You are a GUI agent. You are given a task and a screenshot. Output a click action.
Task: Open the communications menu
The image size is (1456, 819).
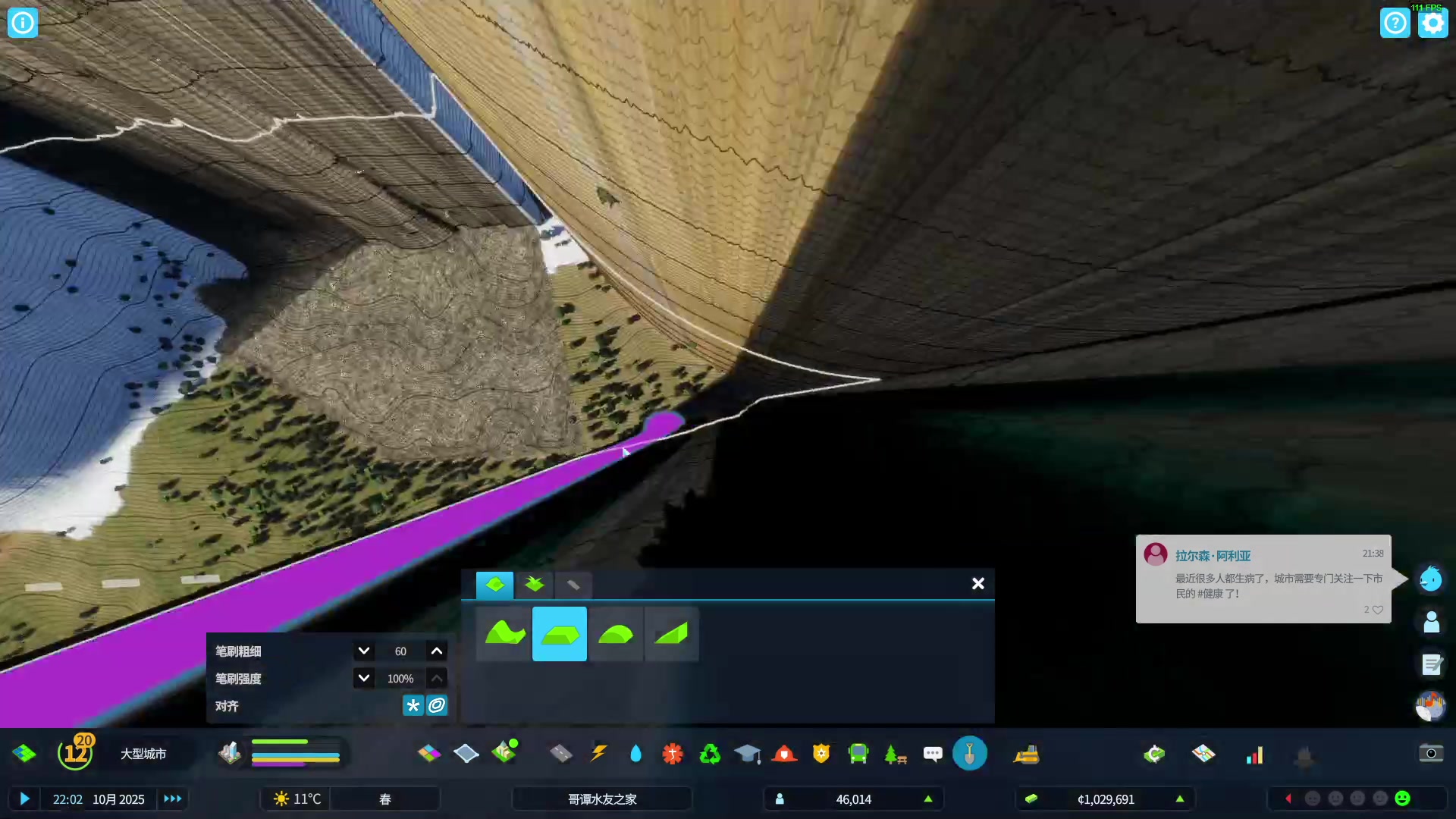coord(933,753)
